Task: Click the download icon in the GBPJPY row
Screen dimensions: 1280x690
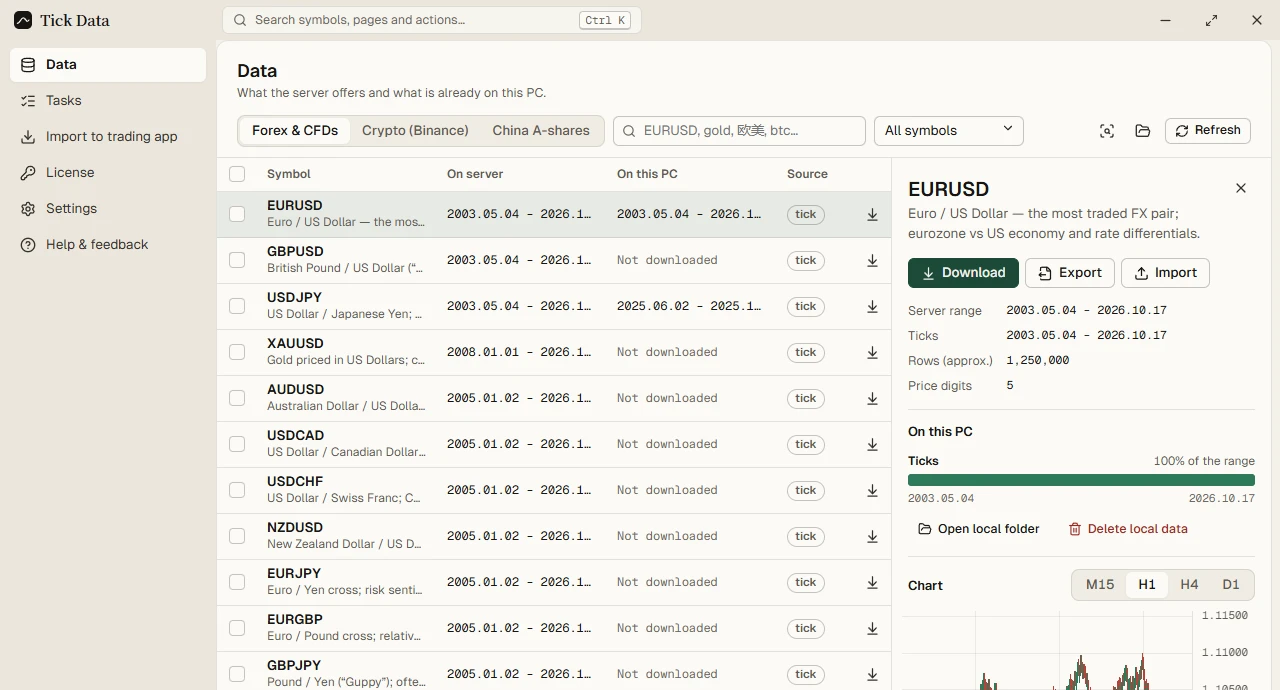Action: [x=872, y=675]
